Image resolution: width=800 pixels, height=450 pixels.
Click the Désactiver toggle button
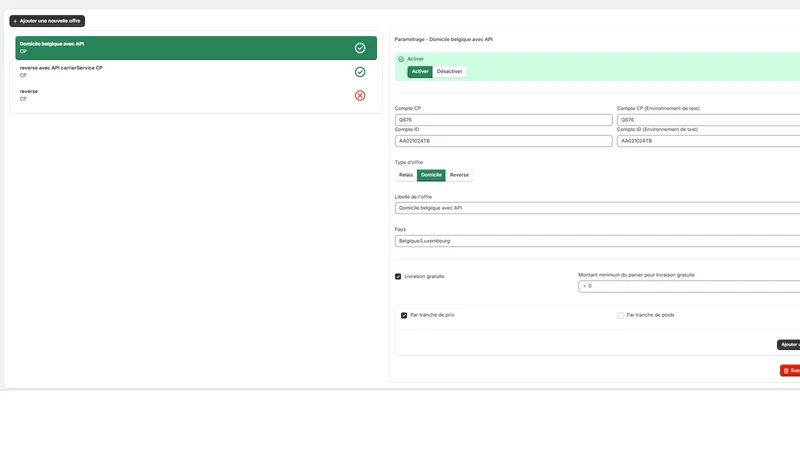point(449,71)
